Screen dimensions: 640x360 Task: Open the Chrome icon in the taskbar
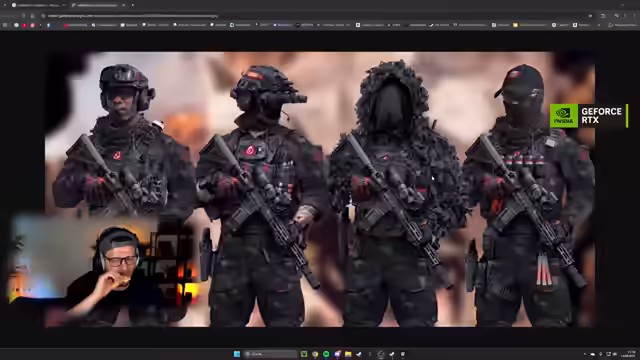click(315, 354)
